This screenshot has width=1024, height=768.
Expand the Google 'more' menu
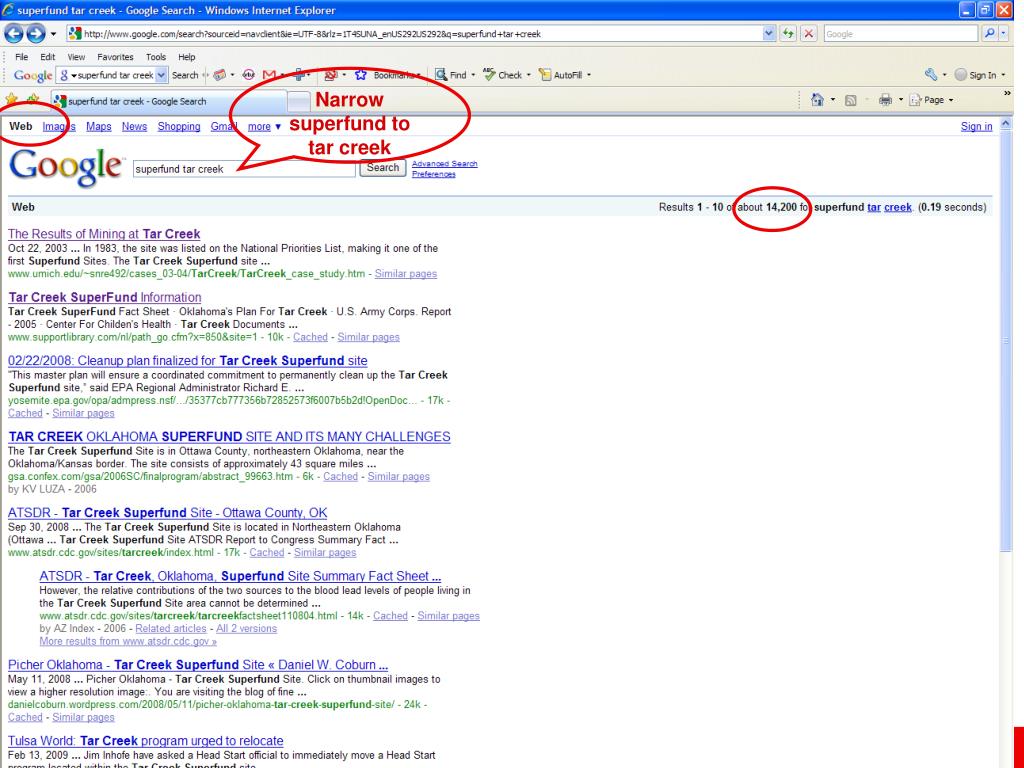pyautogui.click(x=264, y=127)
